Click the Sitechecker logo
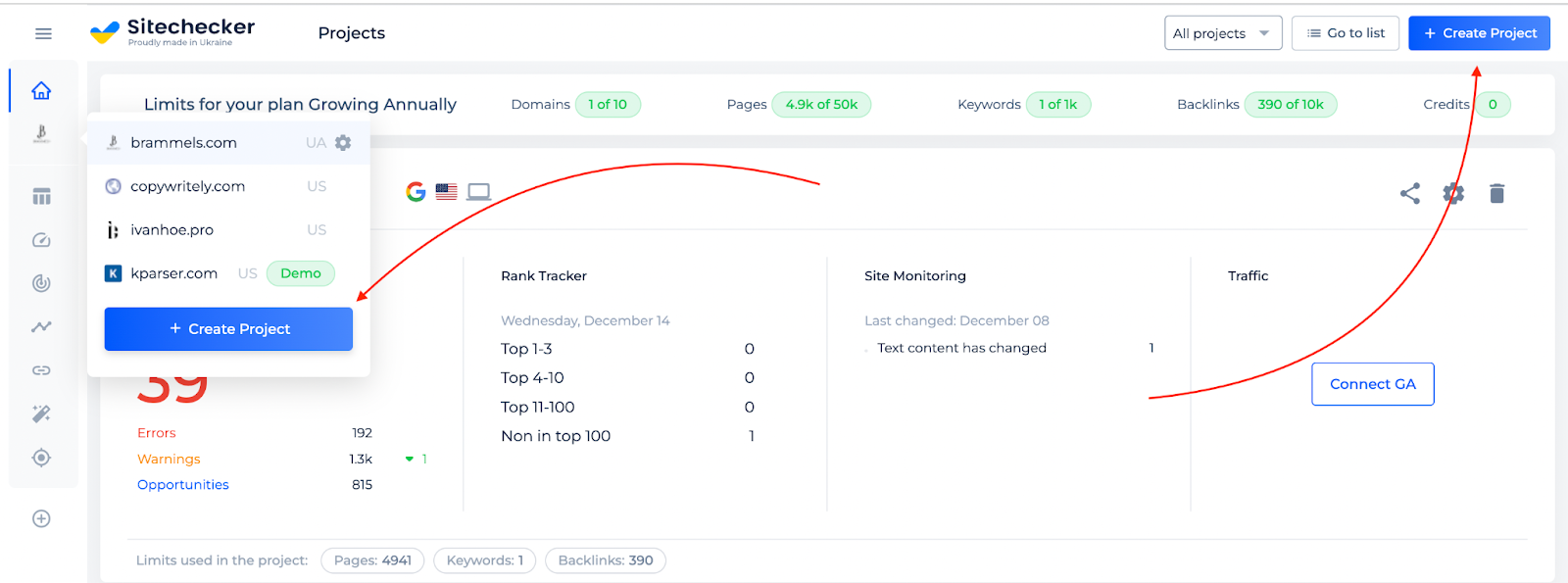 172,32
